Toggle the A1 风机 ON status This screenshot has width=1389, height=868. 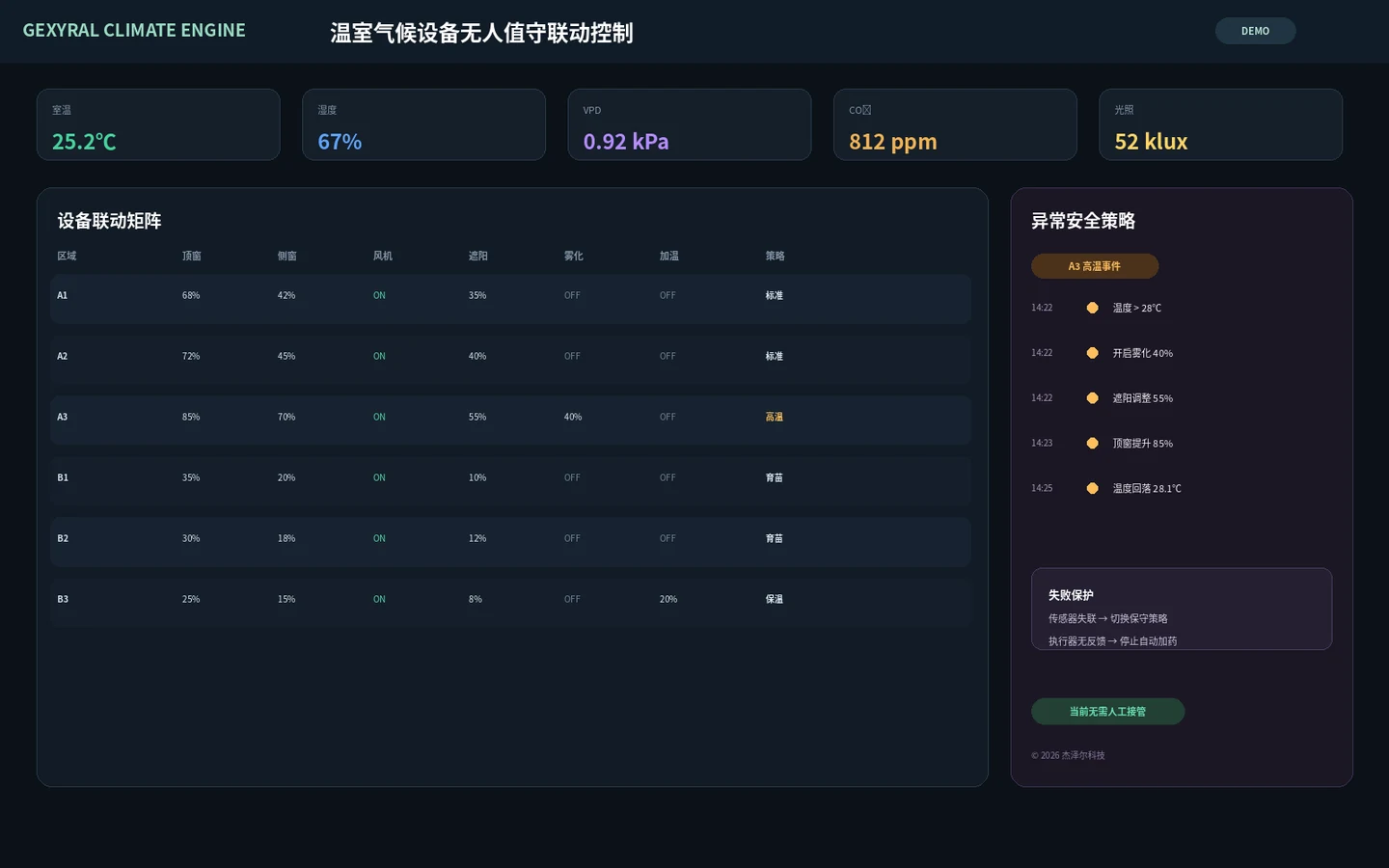pos(379,296)
